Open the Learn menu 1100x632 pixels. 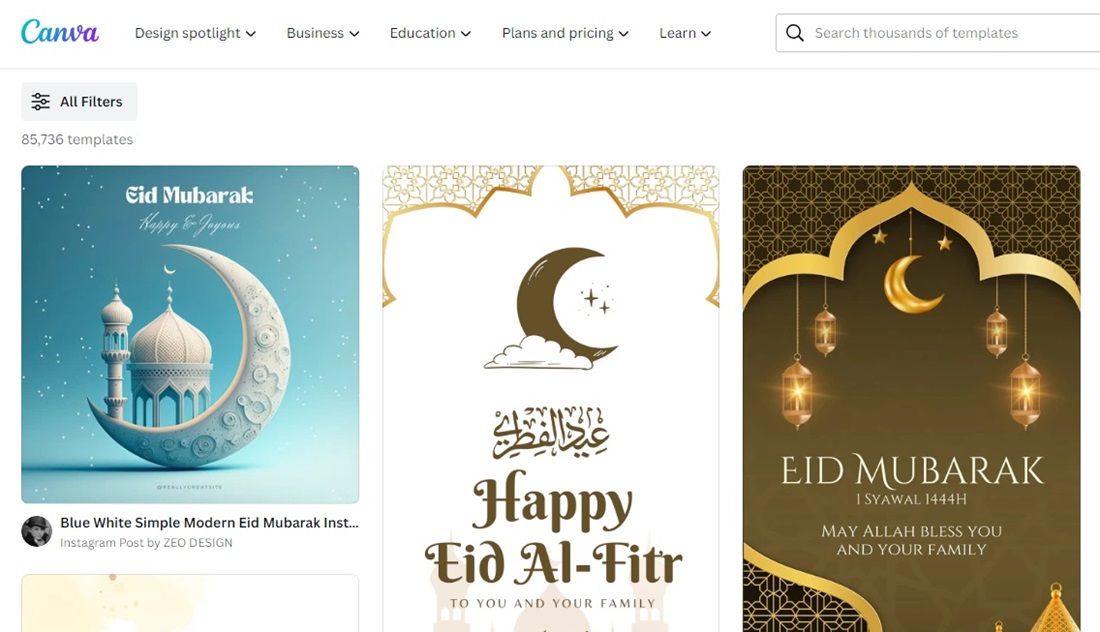(x=685, y=33)
